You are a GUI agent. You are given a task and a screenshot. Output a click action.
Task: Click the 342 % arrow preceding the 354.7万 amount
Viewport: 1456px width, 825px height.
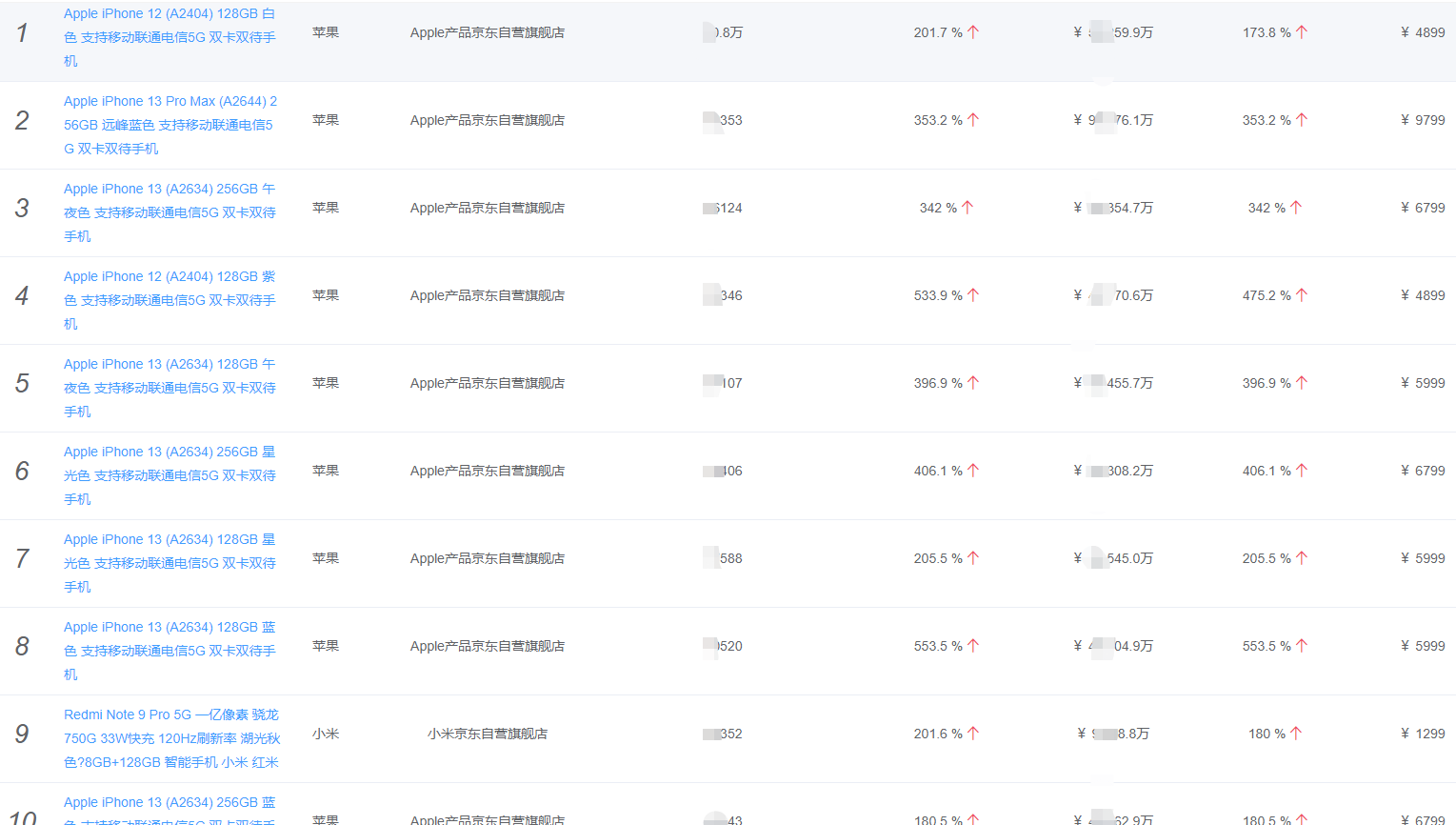(x=967, y=208)
